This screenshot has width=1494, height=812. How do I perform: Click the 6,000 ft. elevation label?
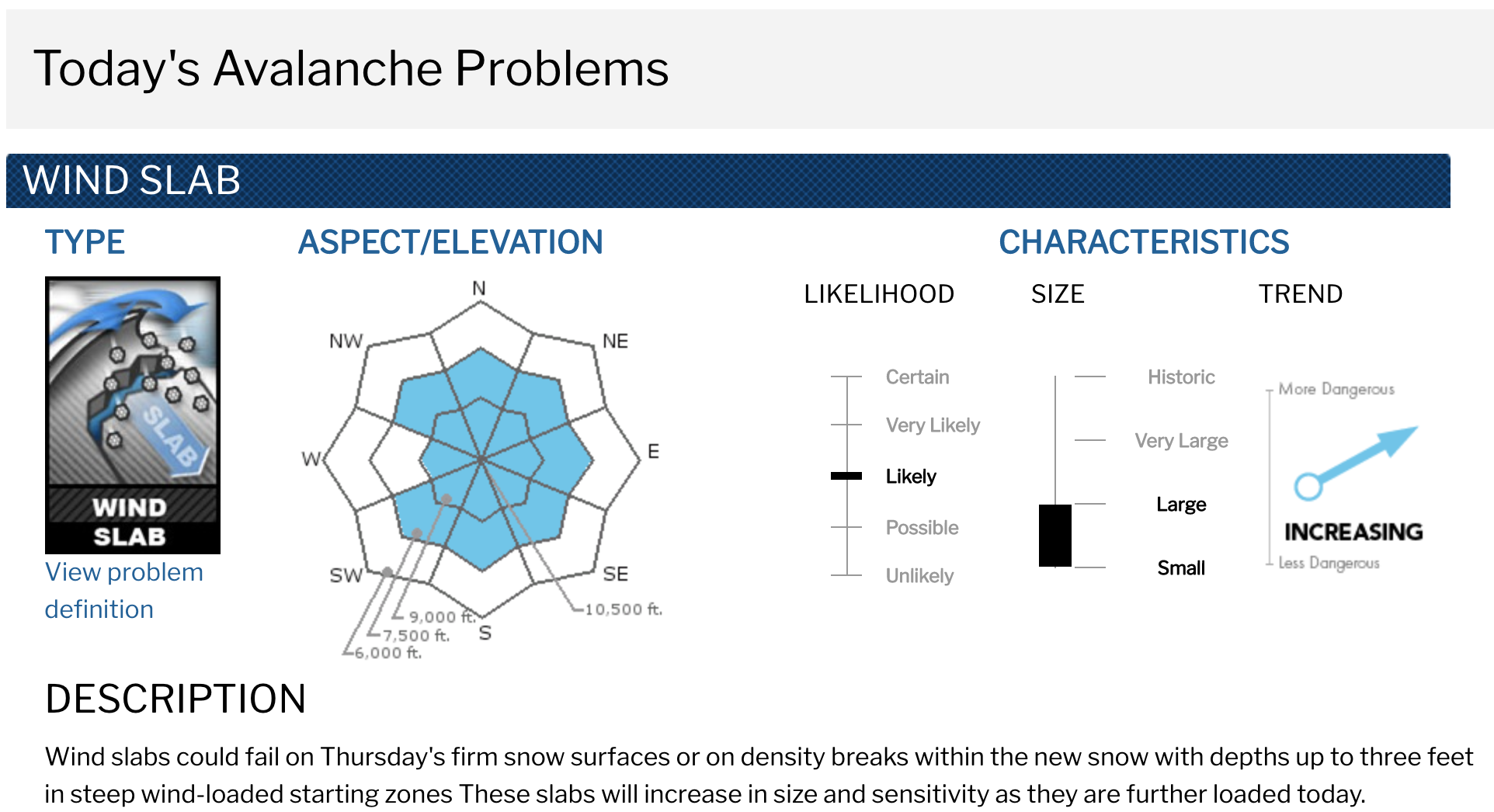point(388,653)
